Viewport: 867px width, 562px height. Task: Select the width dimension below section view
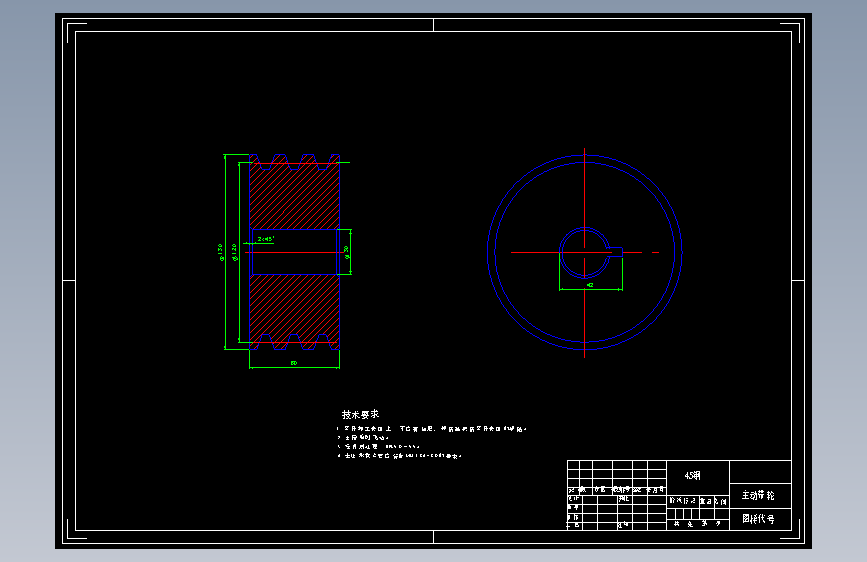click(294, 363)
